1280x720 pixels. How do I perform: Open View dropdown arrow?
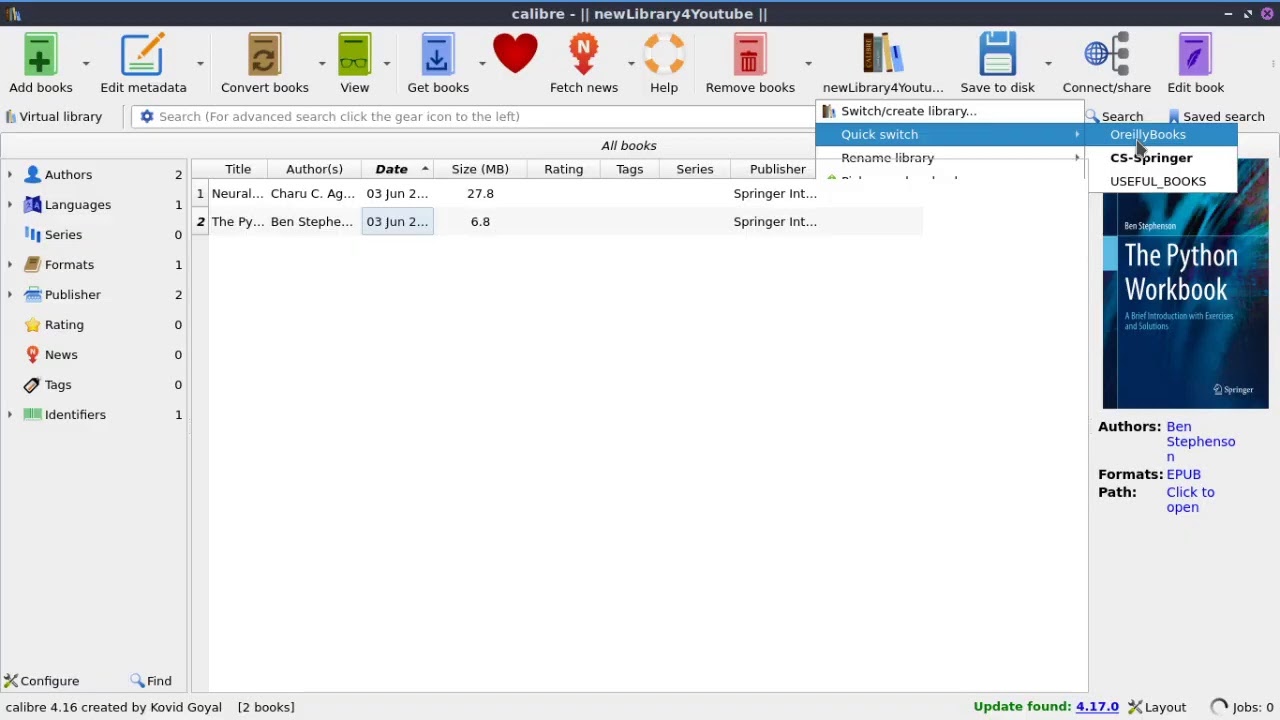[x=386, y=63]
